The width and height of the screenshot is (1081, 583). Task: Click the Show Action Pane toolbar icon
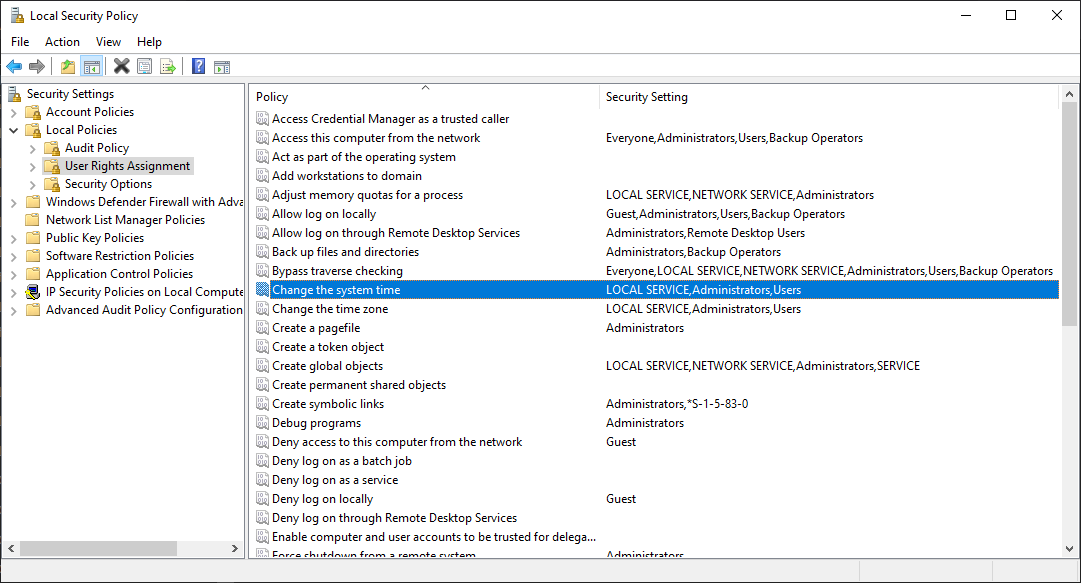[222, 66]
